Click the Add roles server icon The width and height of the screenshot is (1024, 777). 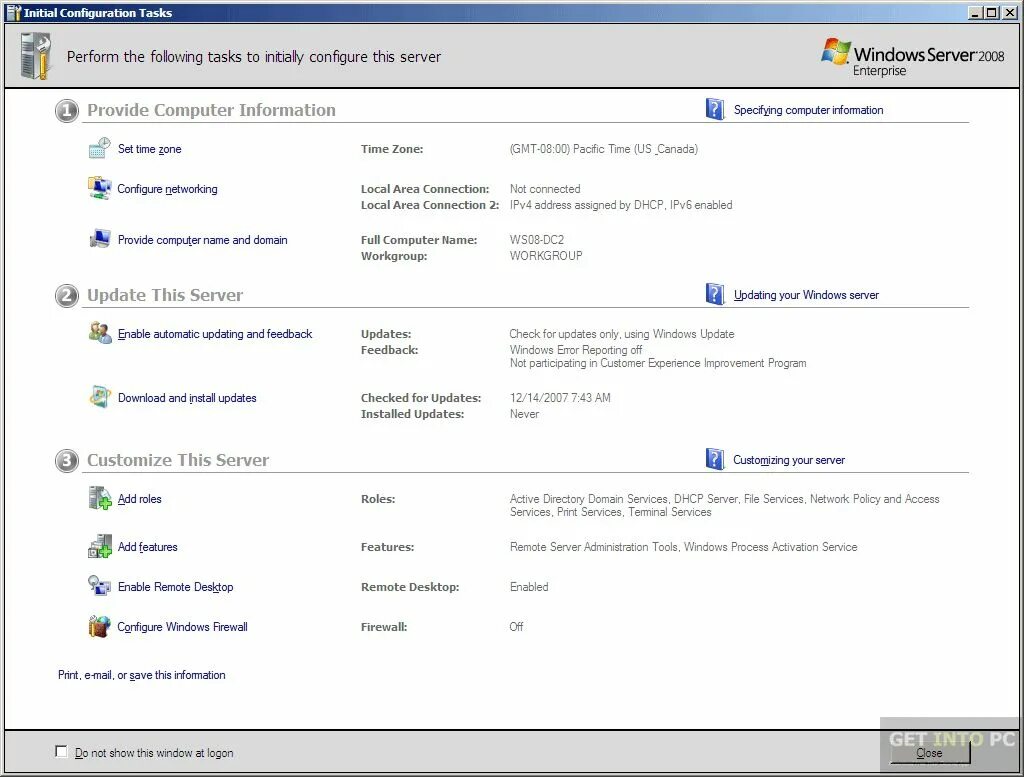click(x=100, y=498)
